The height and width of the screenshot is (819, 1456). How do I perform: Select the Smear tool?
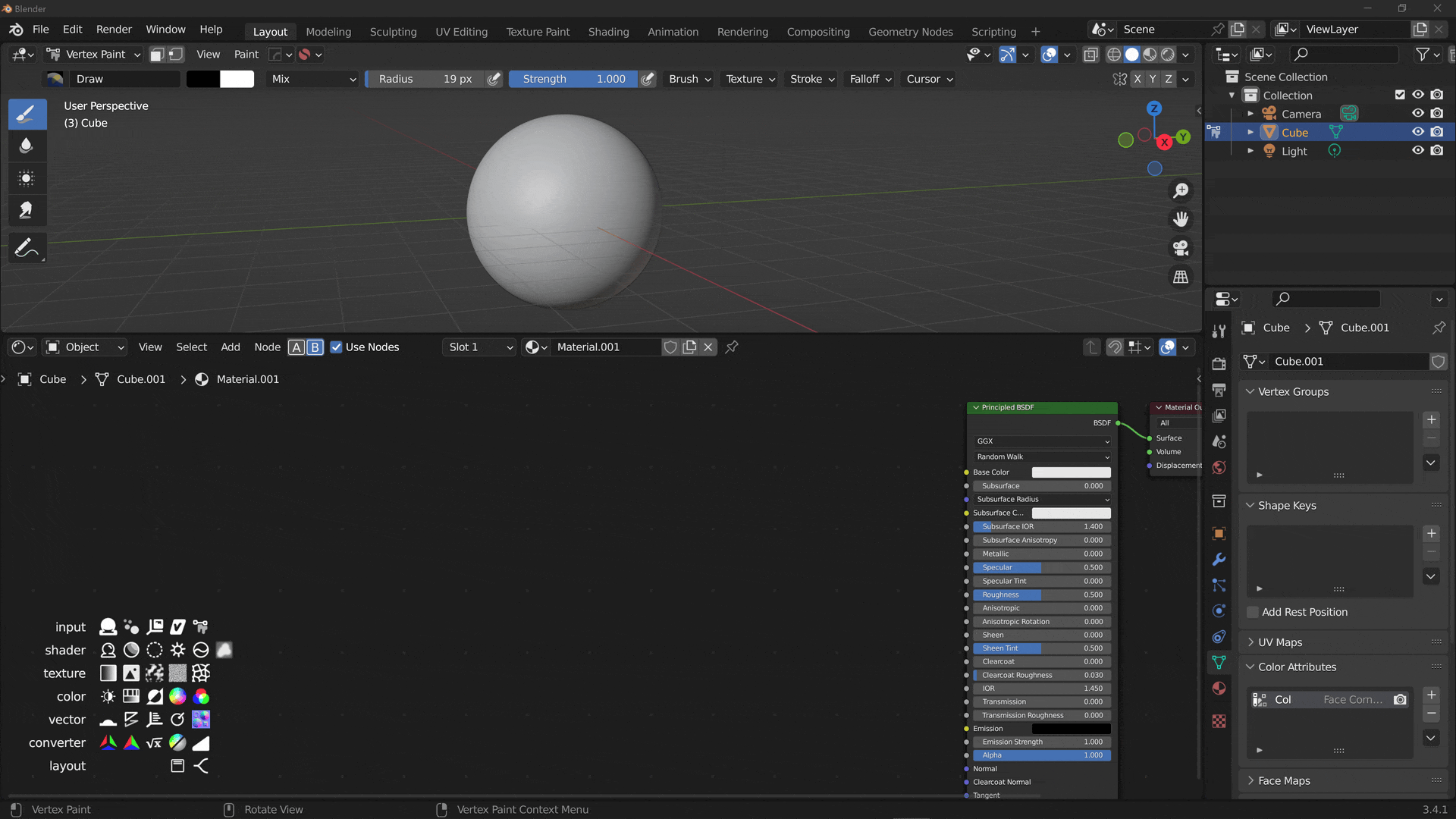tap(27, 210)
